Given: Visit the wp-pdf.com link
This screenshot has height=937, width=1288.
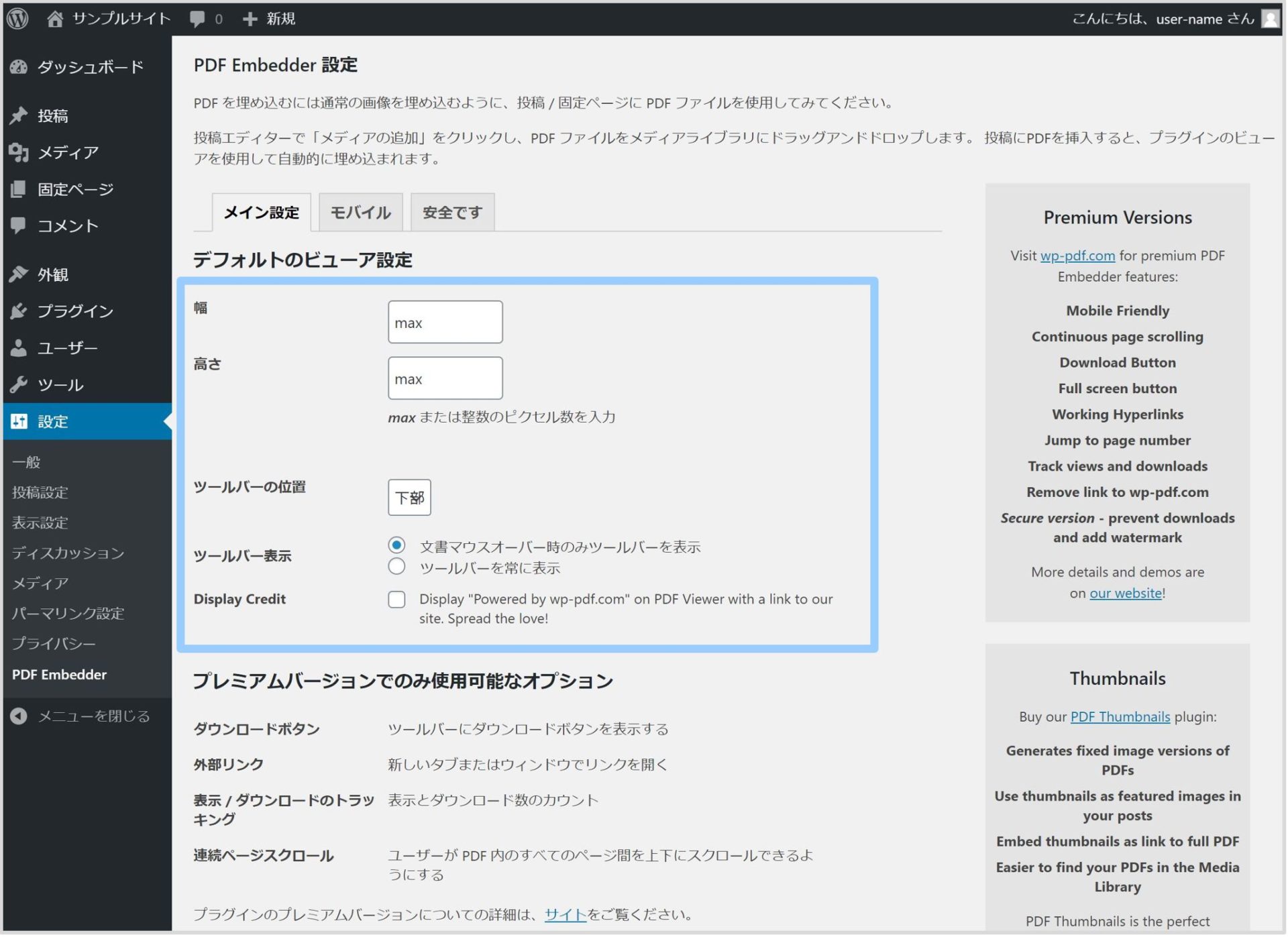Looking at the screenshot, I should (x=1078, y=255).
